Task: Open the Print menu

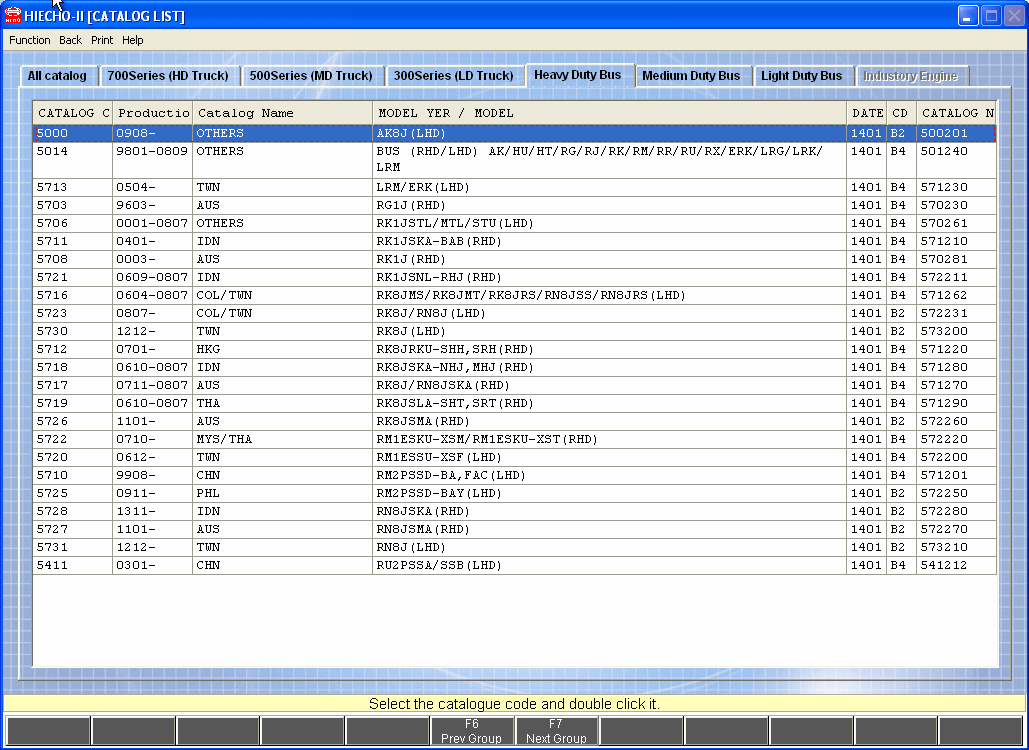Action: [x=102, y=40]
